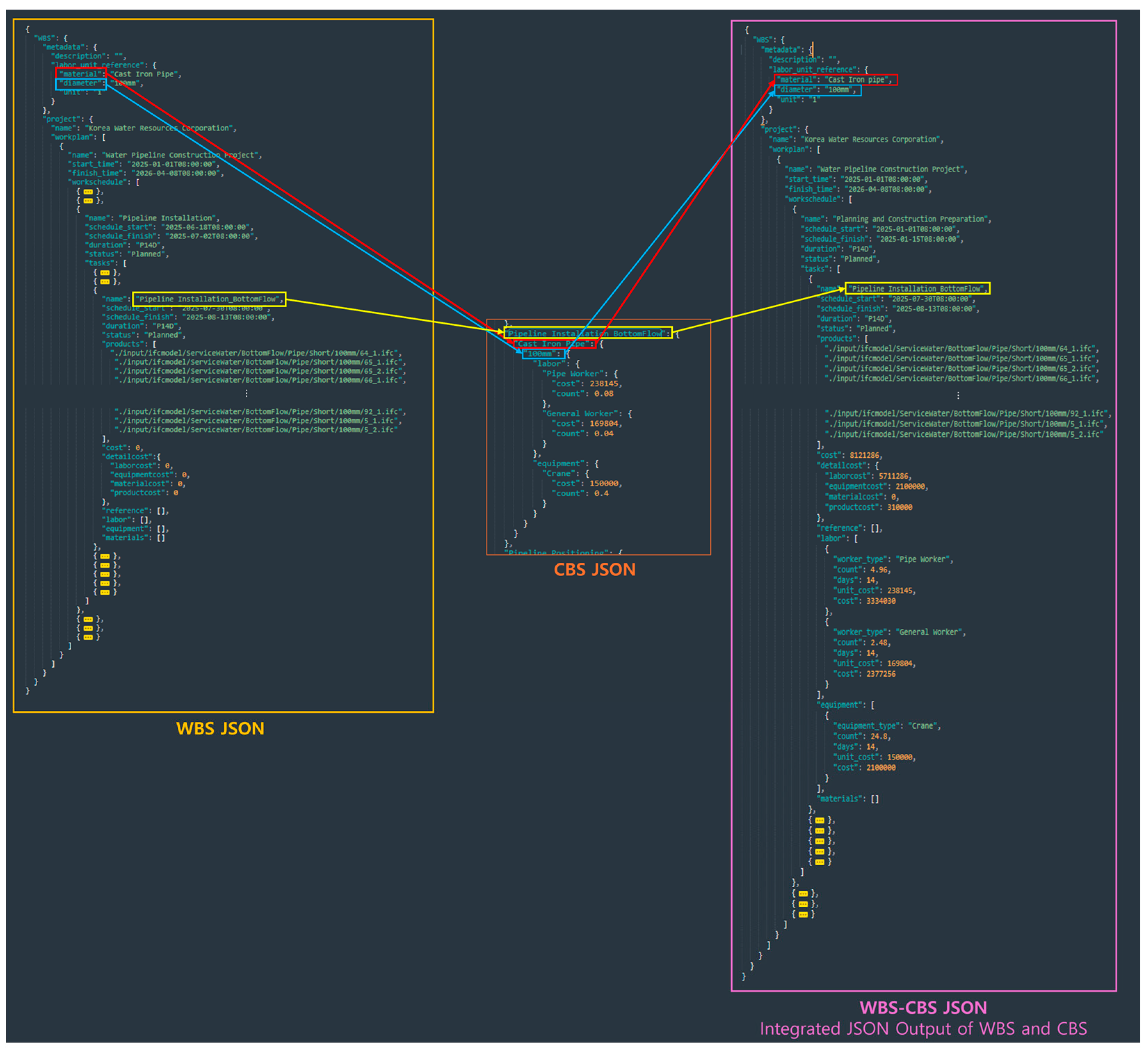Select yellow-boxed task name in WBS-CBS JSON

[x=918, y=288]
